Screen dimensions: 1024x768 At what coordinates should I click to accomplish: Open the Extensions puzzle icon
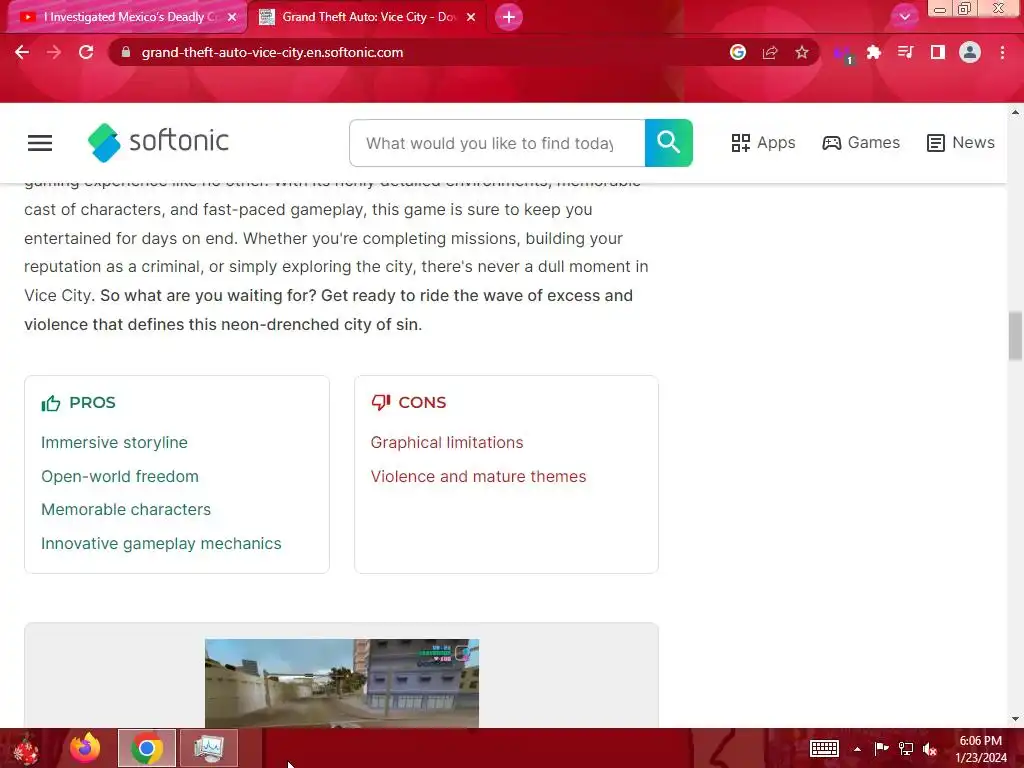click(874, 52)
